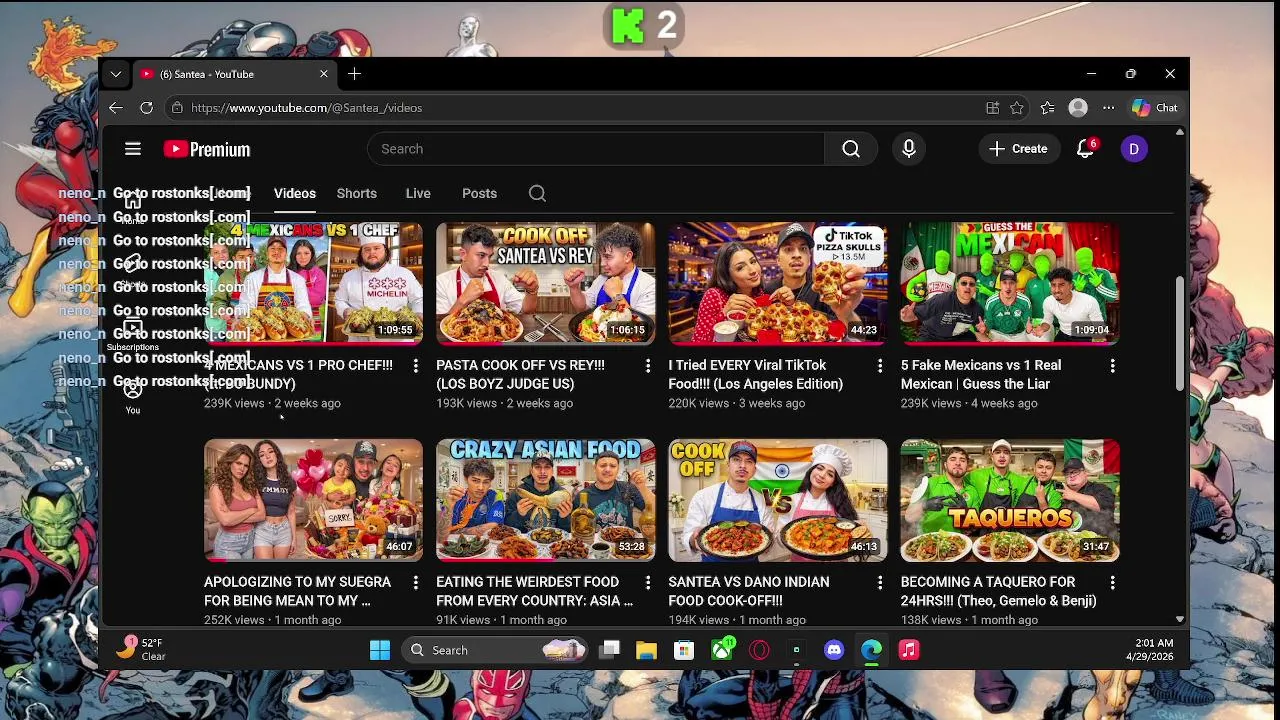Open options for PASTA COOK OFF VS REY video
The image size is (1280, 720).
coord(647,366)
